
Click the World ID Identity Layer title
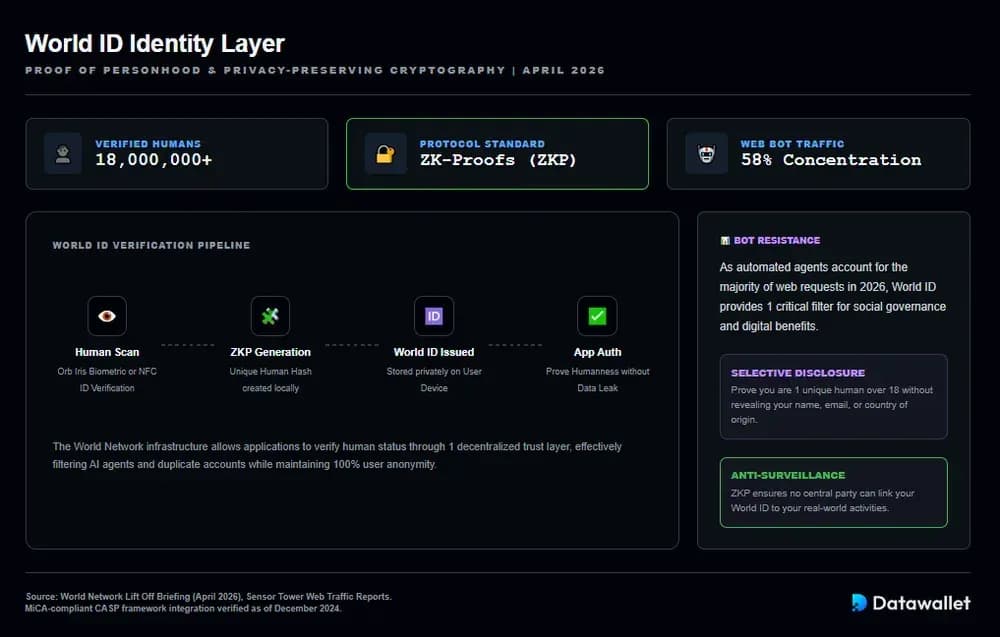point(155,44)
